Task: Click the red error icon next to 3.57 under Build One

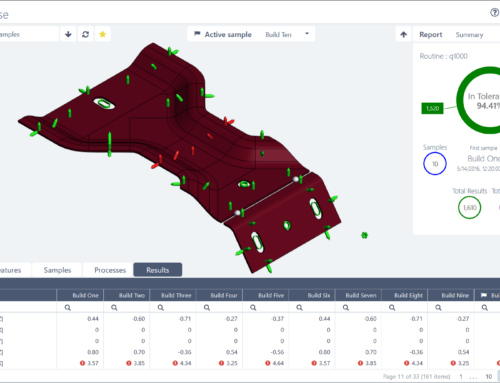Action: [82, 363]
